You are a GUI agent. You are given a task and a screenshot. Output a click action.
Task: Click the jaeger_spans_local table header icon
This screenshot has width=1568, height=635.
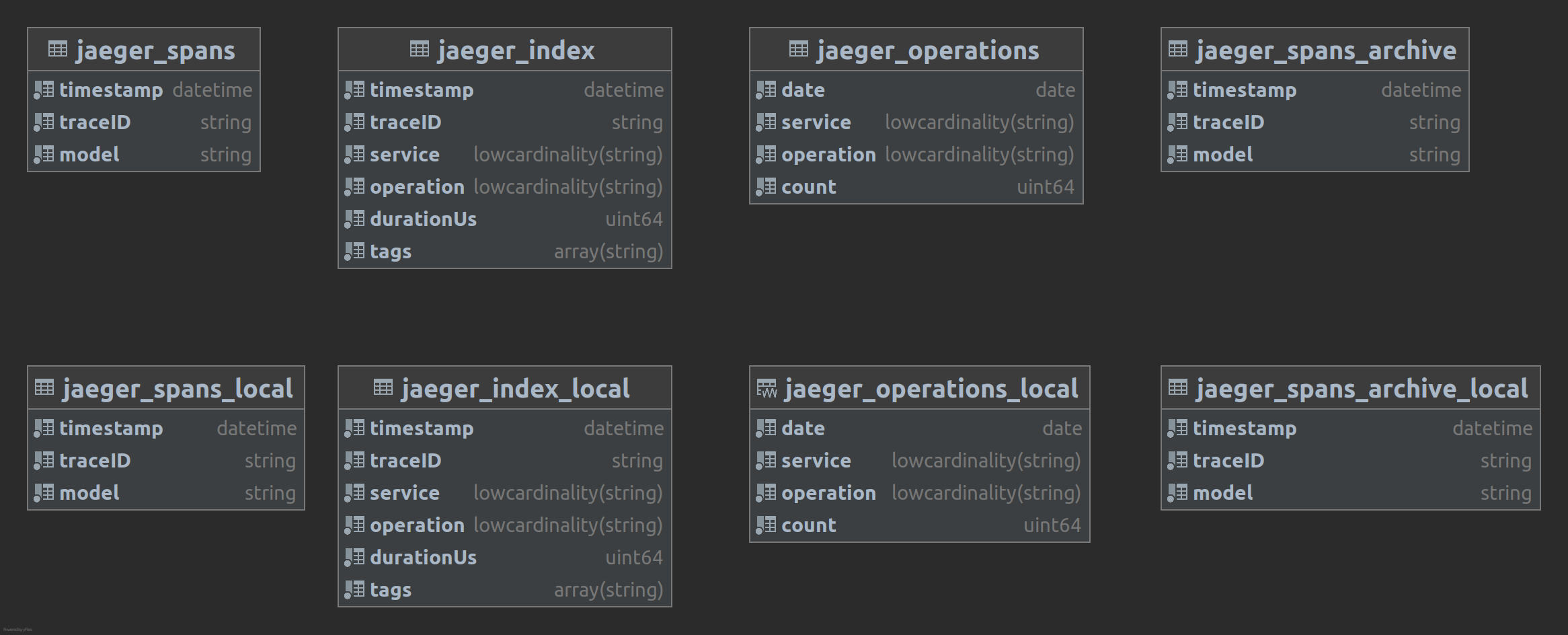pos(44,387)
